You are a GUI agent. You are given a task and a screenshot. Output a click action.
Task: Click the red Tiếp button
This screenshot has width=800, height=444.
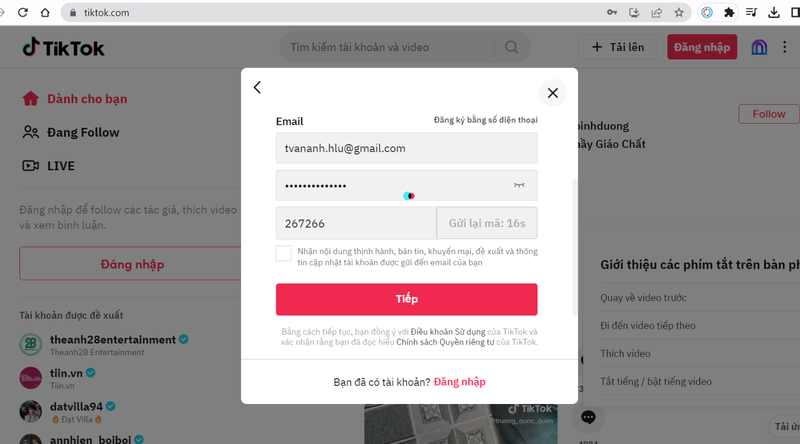406,299
